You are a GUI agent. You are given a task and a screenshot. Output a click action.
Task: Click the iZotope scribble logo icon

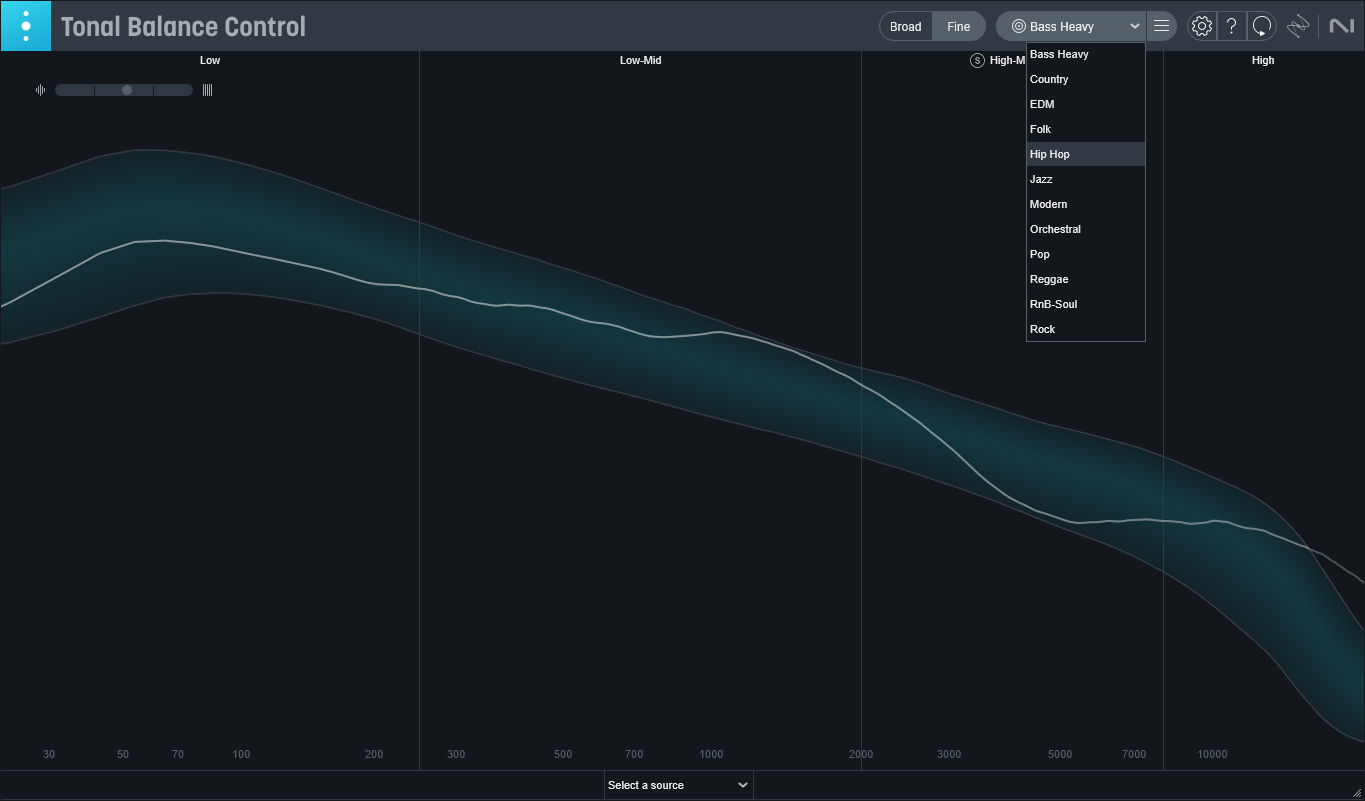(1298, 27)
